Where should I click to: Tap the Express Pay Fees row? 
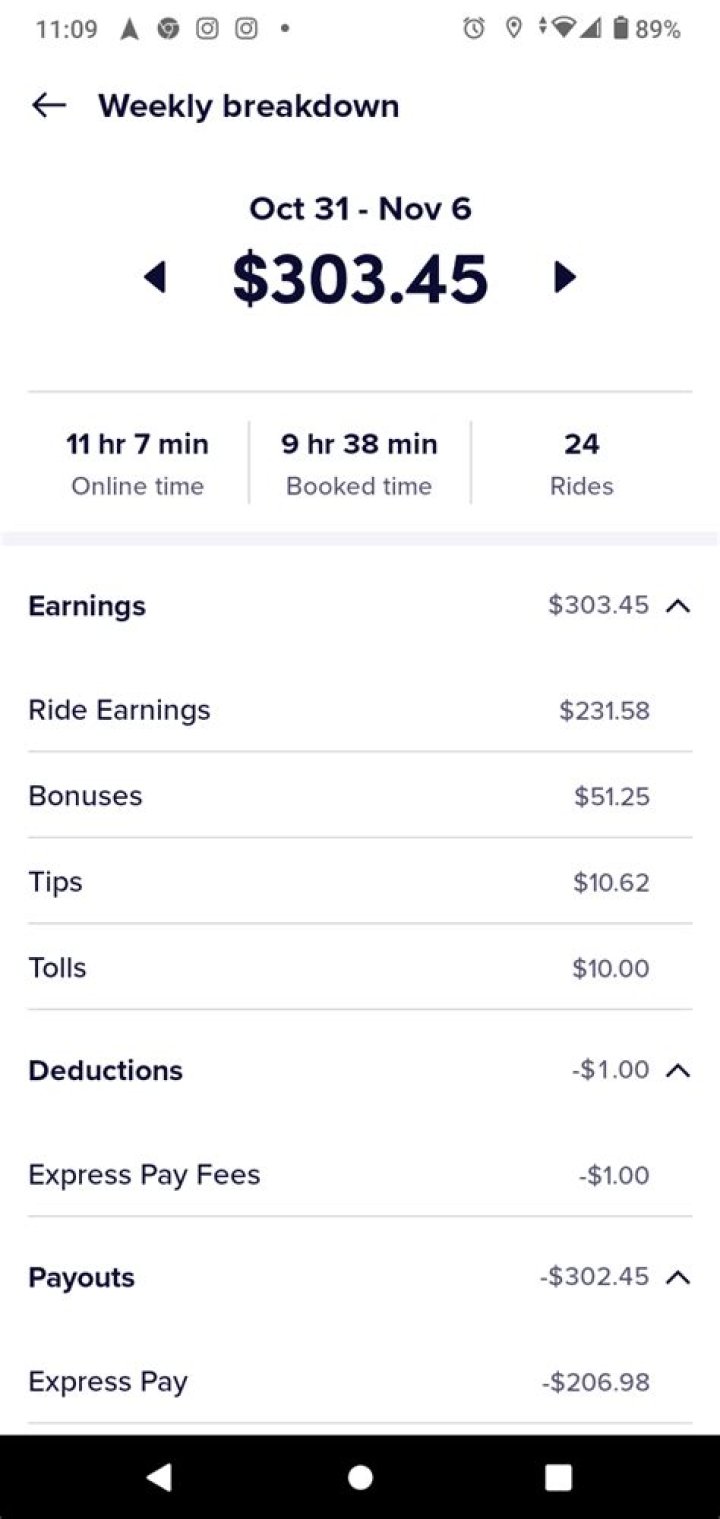(x=360, y=1174)
